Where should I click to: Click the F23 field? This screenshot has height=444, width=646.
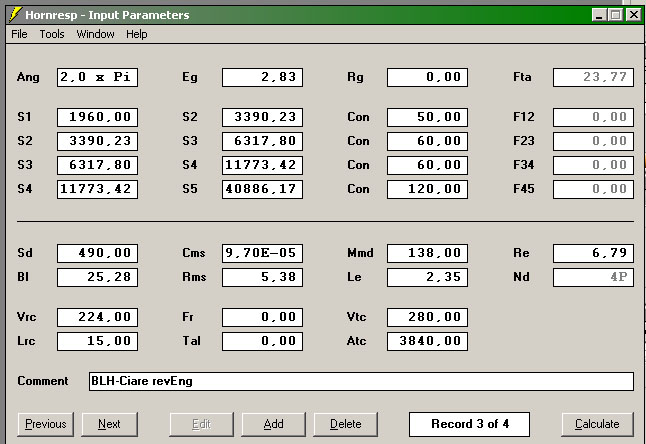593,141
